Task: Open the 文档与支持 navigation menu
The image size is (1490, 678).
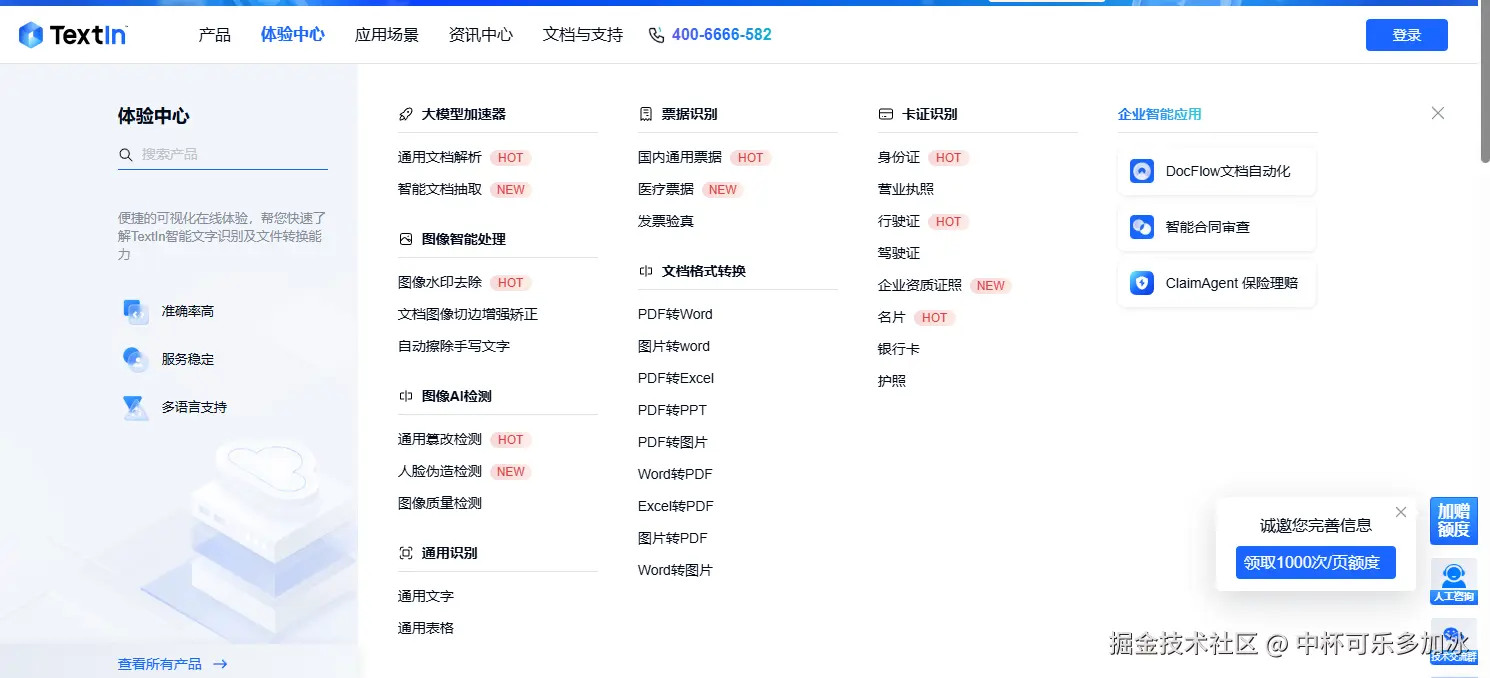Action: pyautogui.click(x=583, y=35)
